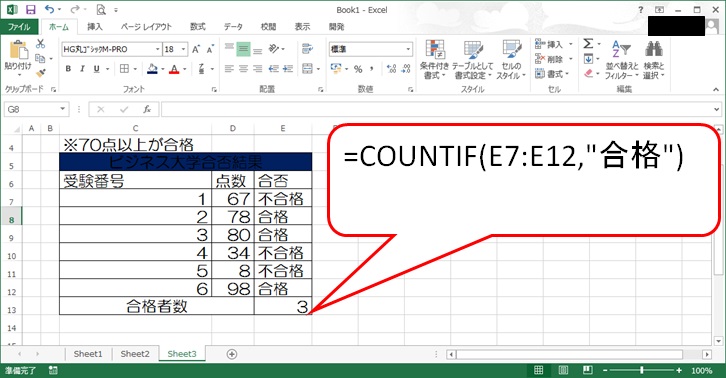This screenshot has width=726, height=378.
Task: Expand the Name Box dropdown
Action: 63,109
